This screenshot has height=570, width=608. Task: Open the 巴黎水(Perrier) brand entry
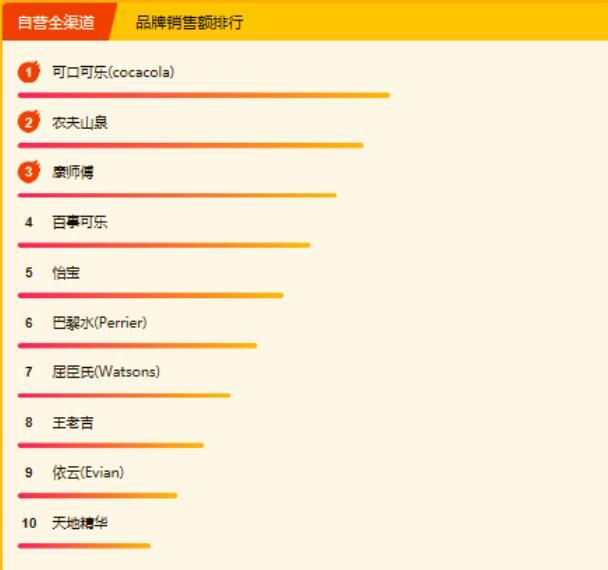click(x=100, y=323)
